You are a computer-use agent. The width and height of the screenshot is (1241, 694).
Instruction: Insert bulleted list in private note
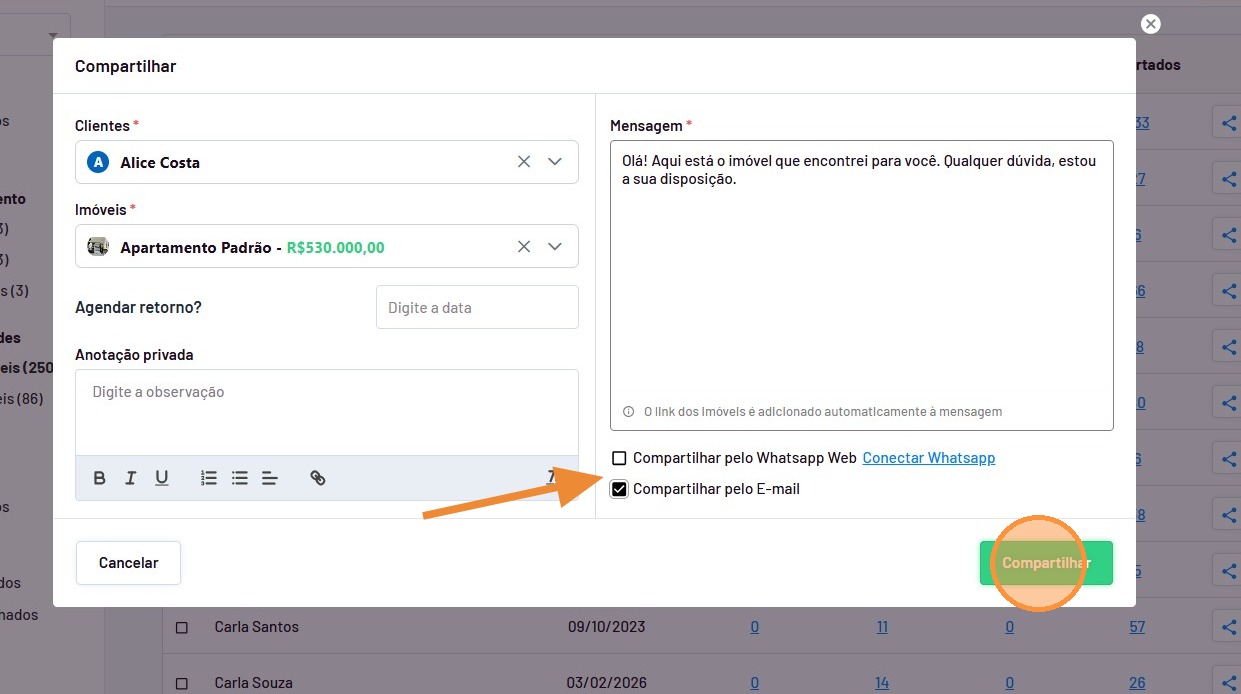[240, 478]
